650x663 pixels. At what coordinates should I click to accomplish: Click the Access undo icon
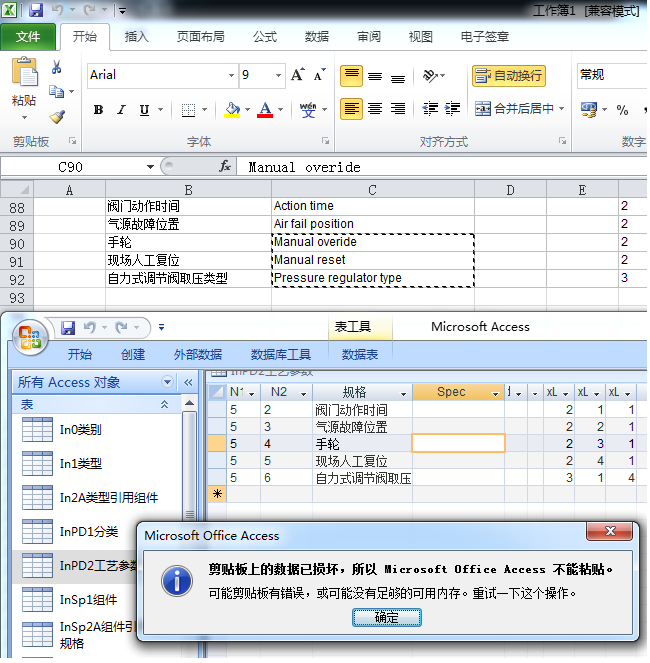coord(90,328)
